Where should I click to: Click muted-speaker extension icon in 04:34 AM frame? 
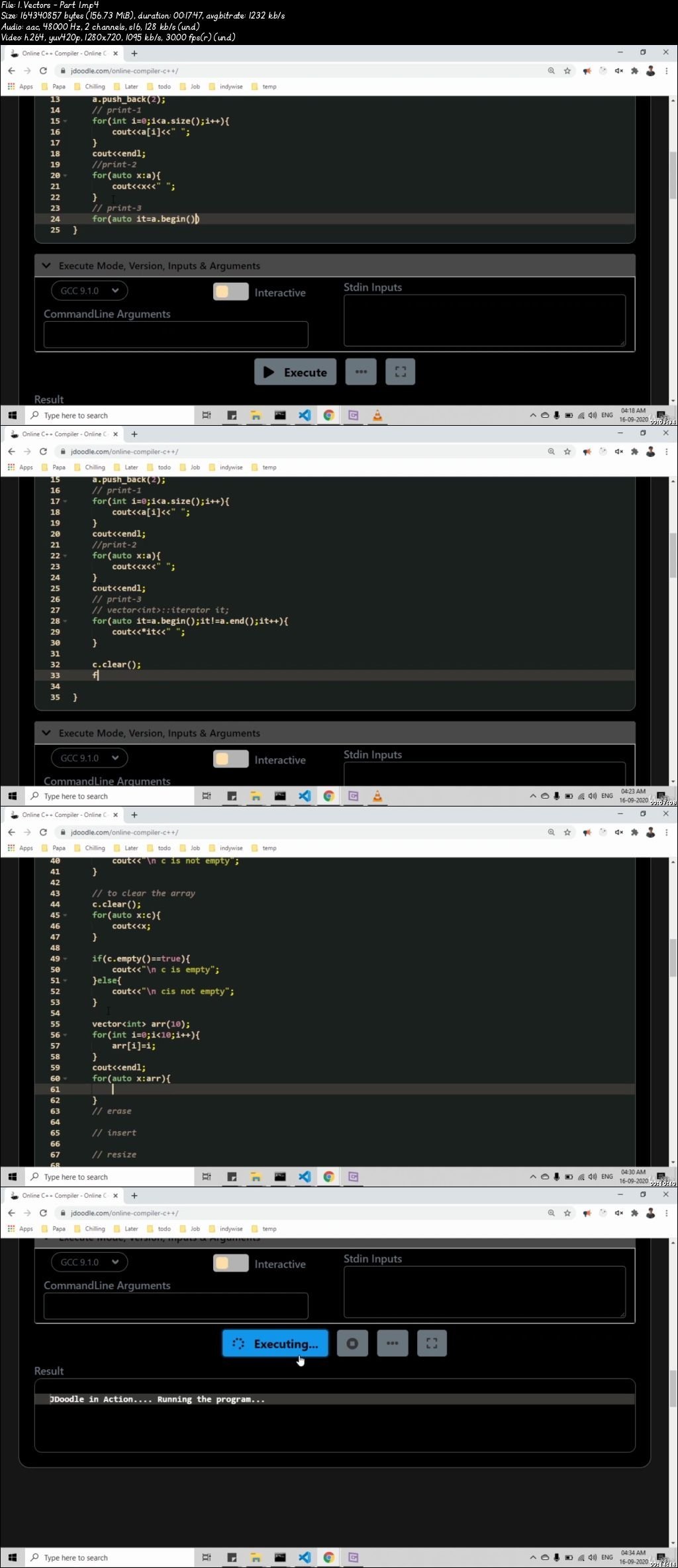(618, 1213)
